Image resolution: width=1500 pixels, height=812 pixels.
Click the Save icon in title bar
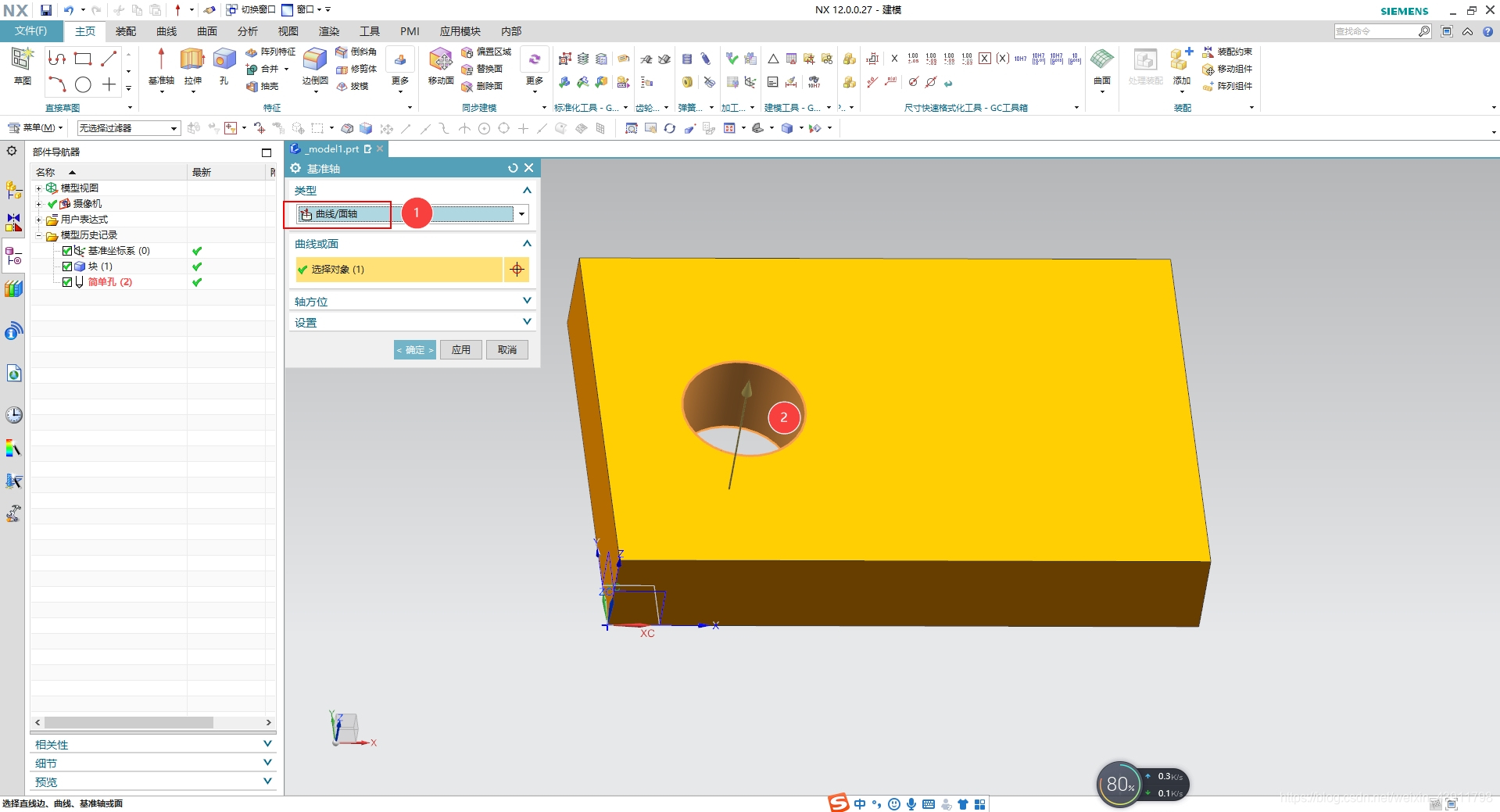click(x=46, y=10)
